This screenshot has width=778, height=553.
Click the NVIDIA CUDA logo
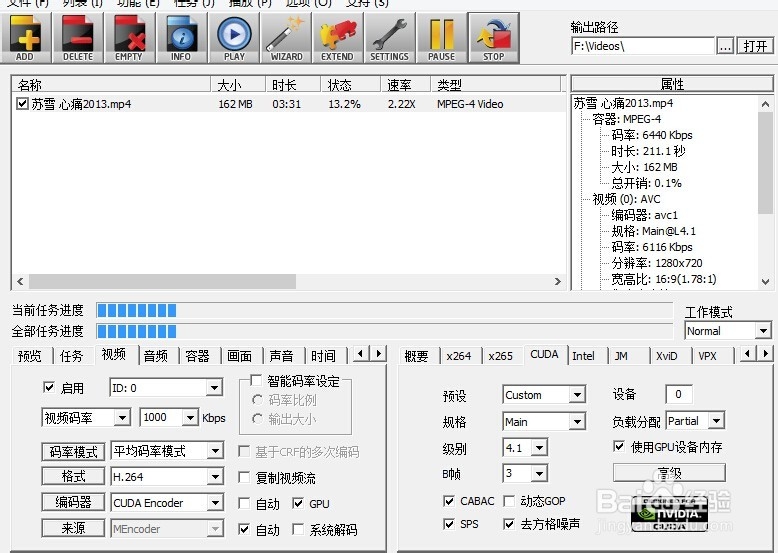click(x=669, y=515)
